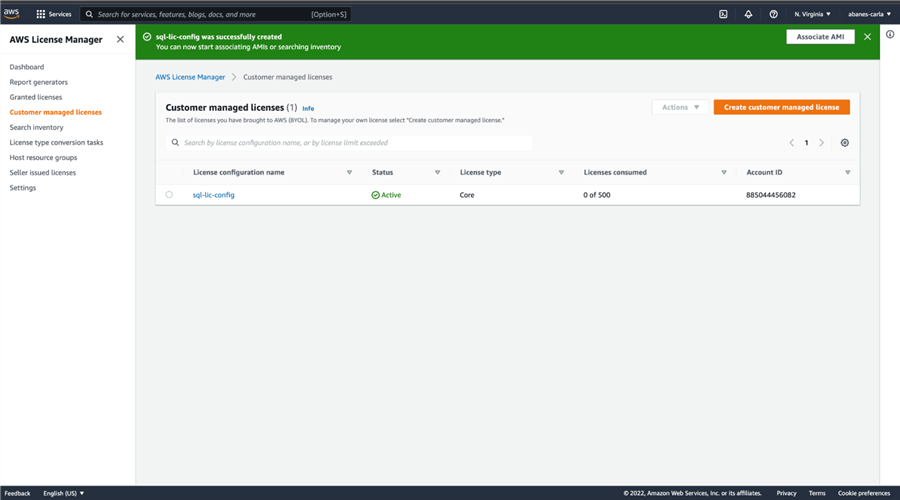Open the Privacy footer link
Viewport: 900px width, 500px height.
point(786,493)
